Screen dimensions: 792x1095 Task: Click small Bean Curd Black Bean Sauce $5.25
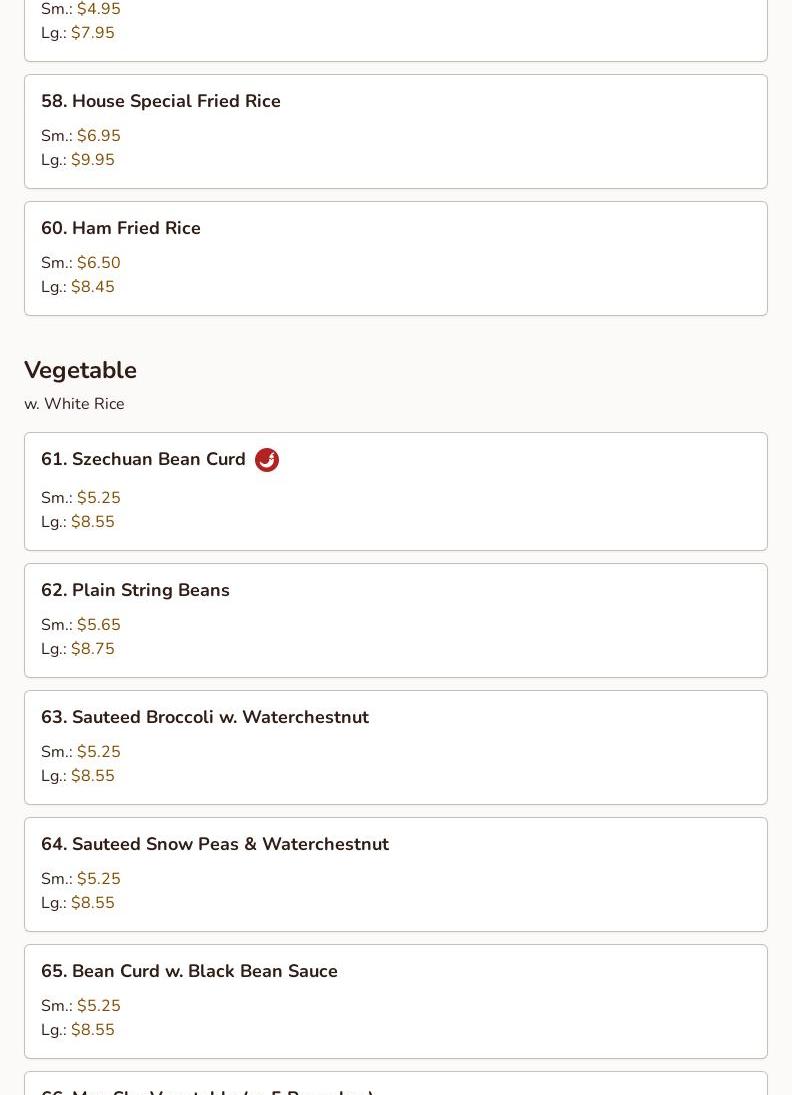[x=98, y=1006]
